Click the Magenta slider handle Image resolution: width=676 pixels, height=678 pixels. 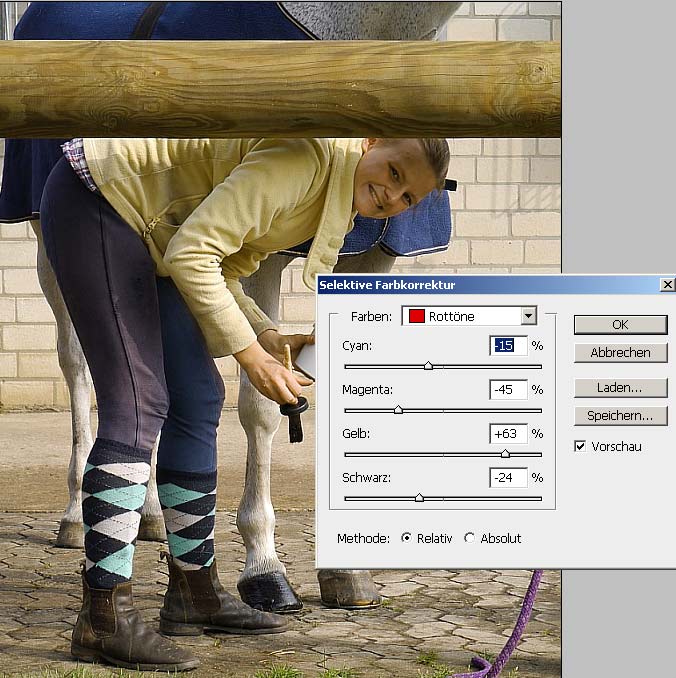pos(398,409)
